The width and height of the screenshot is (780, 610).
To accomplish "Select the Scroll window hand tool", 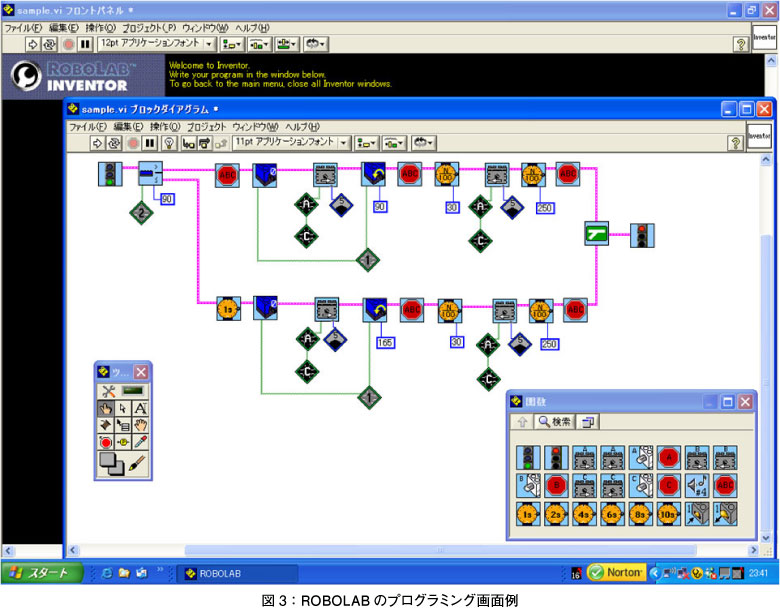I will (x=140, y=425).
